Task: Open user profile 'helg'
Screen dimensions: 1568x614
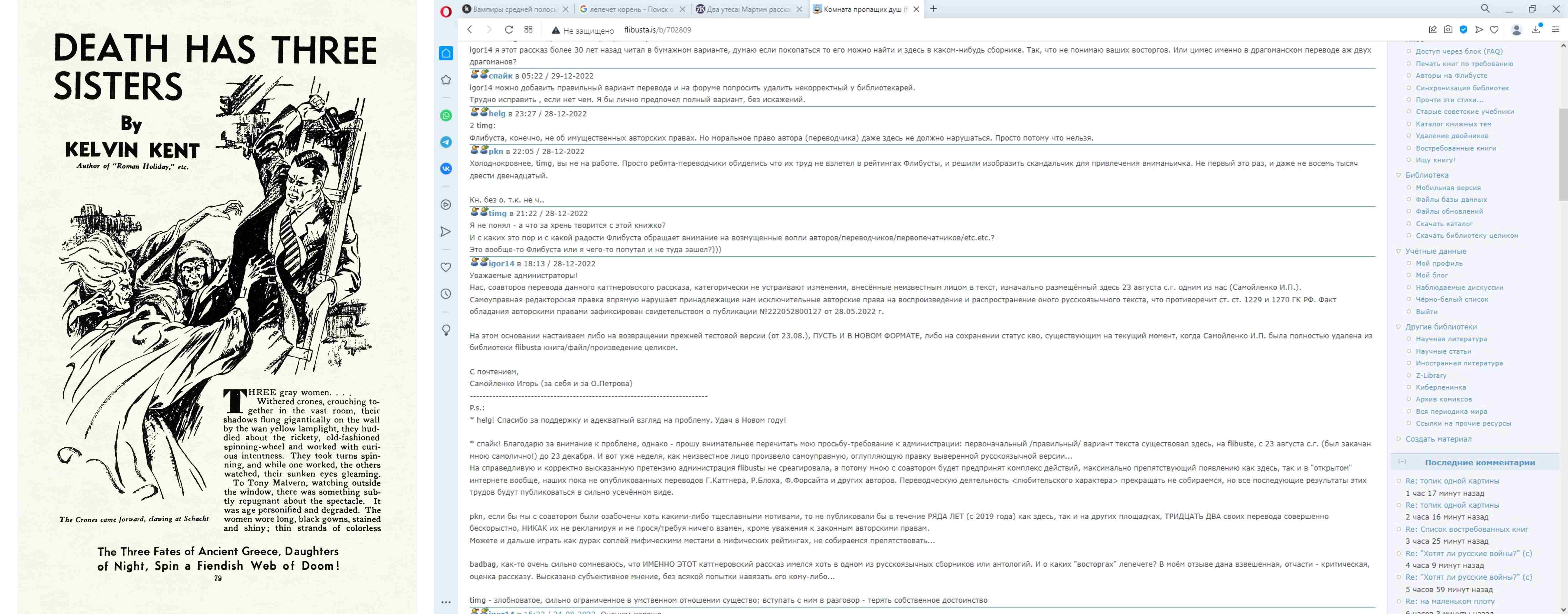Action: point(497,114)
